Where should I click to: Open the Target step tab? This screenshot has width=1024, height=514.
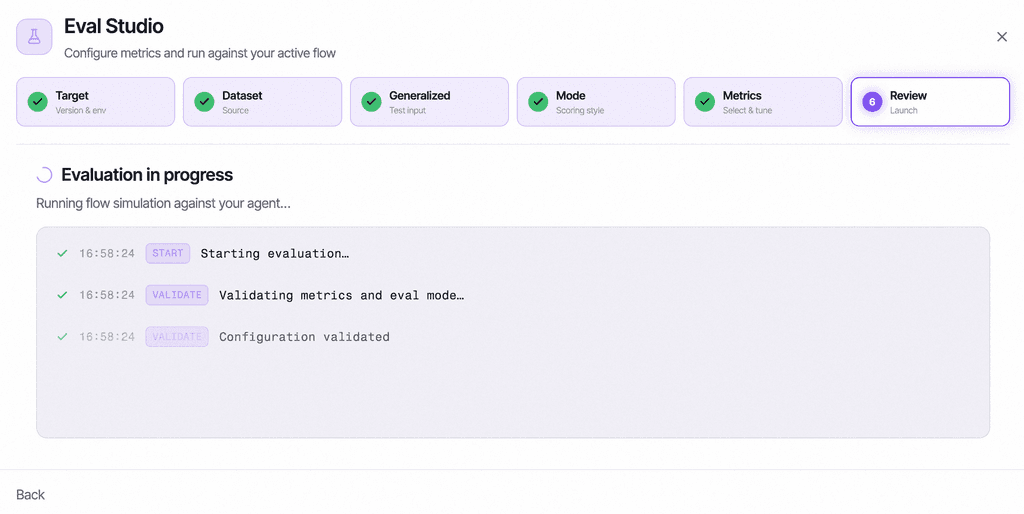(95, 102)
